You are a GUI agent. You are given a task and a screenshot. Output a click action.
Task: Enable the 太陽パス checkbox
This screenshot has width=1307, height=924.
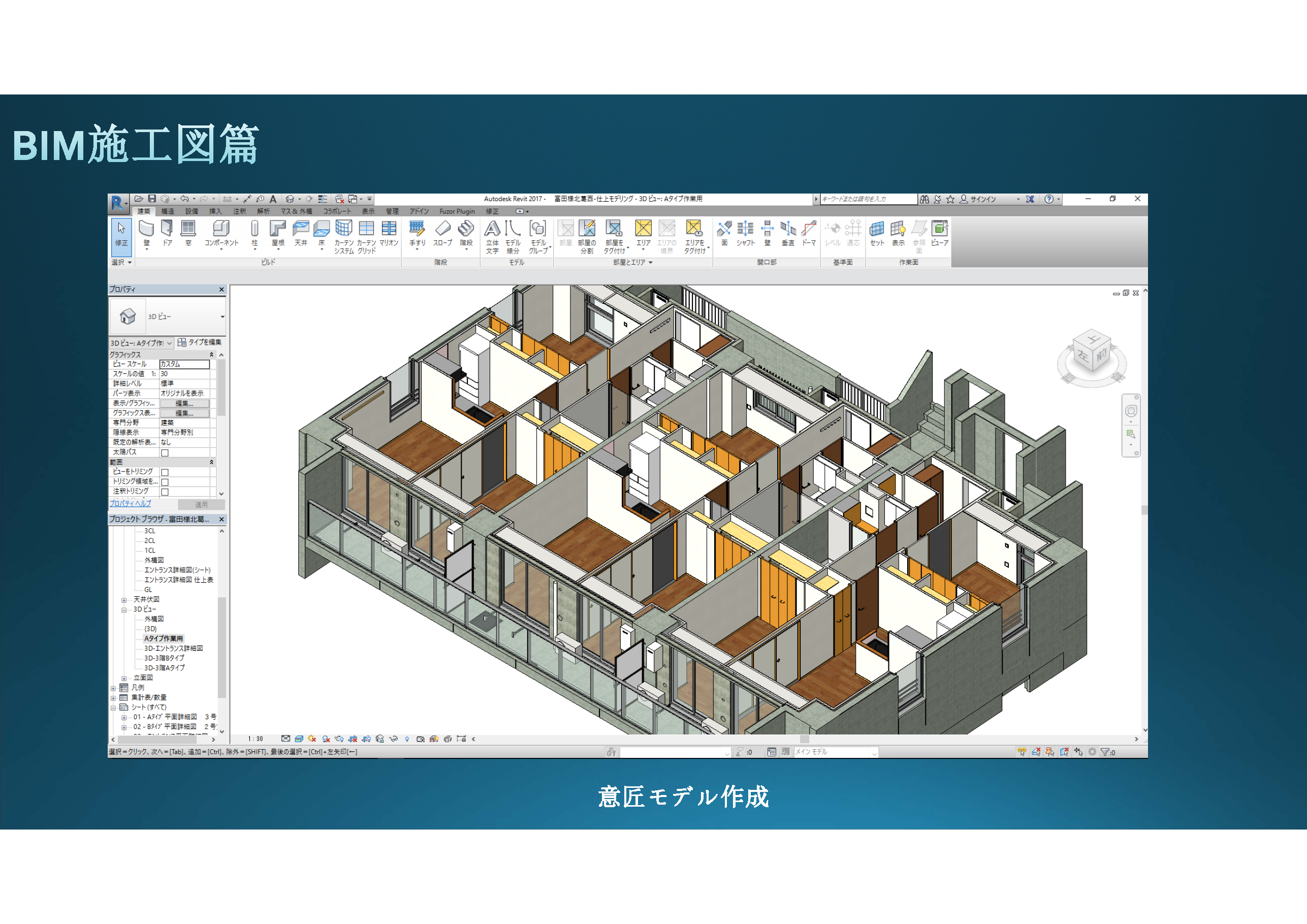coord(165,453)
